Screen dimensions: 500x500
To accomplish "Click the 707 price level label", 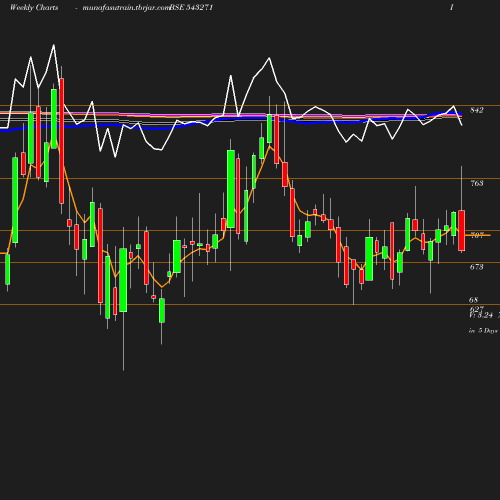I will [x=477, y=235].
